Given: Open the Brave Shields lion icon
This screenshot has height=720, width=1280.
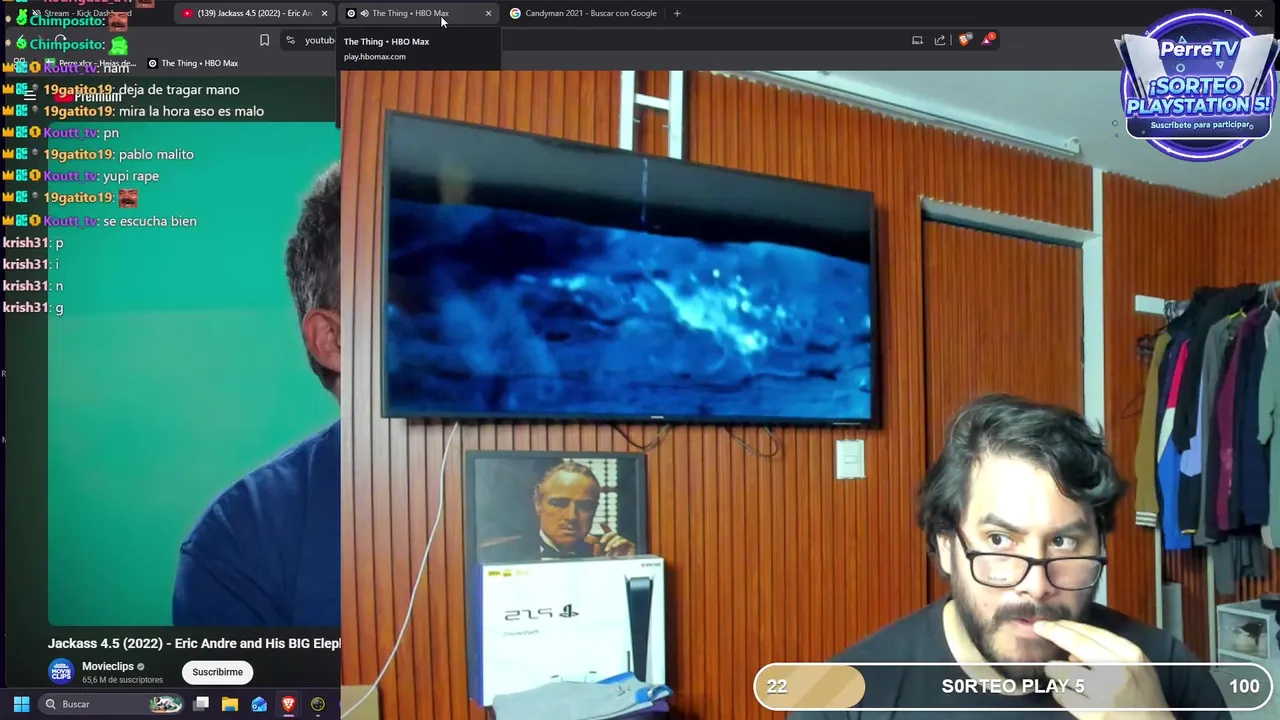Looking at the screenshot, I should click(x=964, y=40).
